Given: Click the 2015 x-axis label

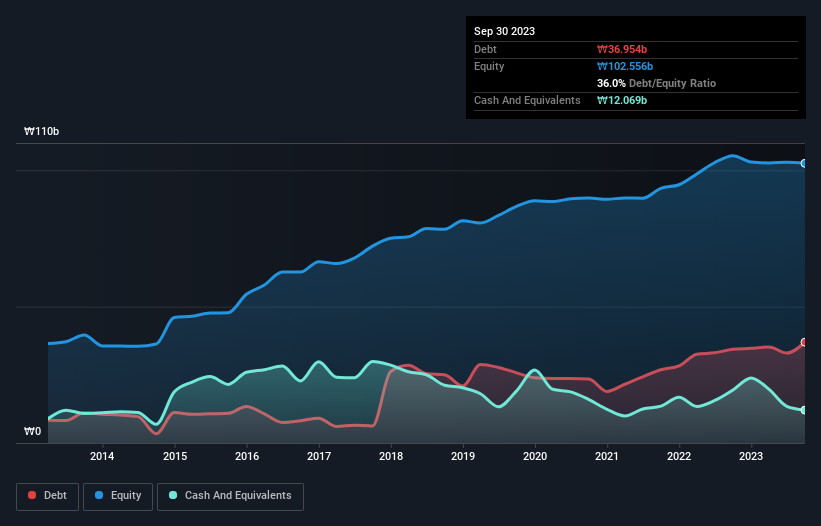Looking at the screenshot, I should pyautogui.click(x=175, y=456).
